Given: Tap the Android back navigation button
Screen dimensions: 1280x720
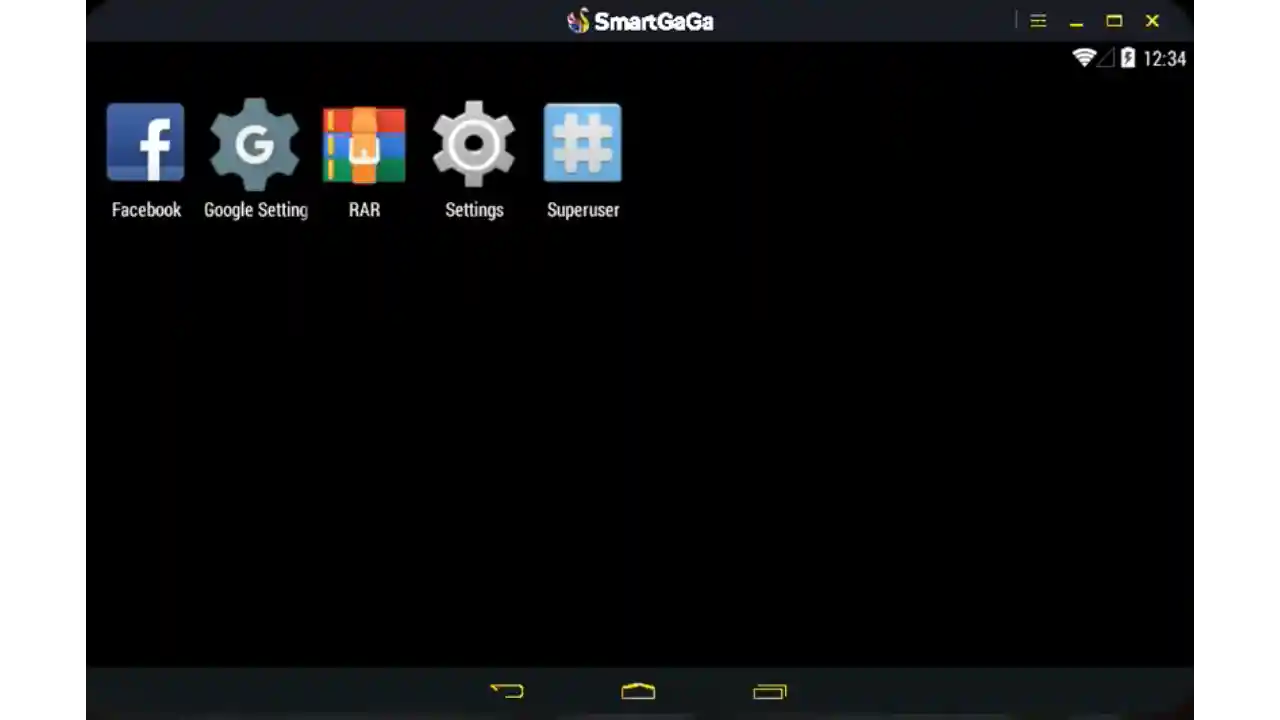Looking at the screenshot, I should point(507,691).
